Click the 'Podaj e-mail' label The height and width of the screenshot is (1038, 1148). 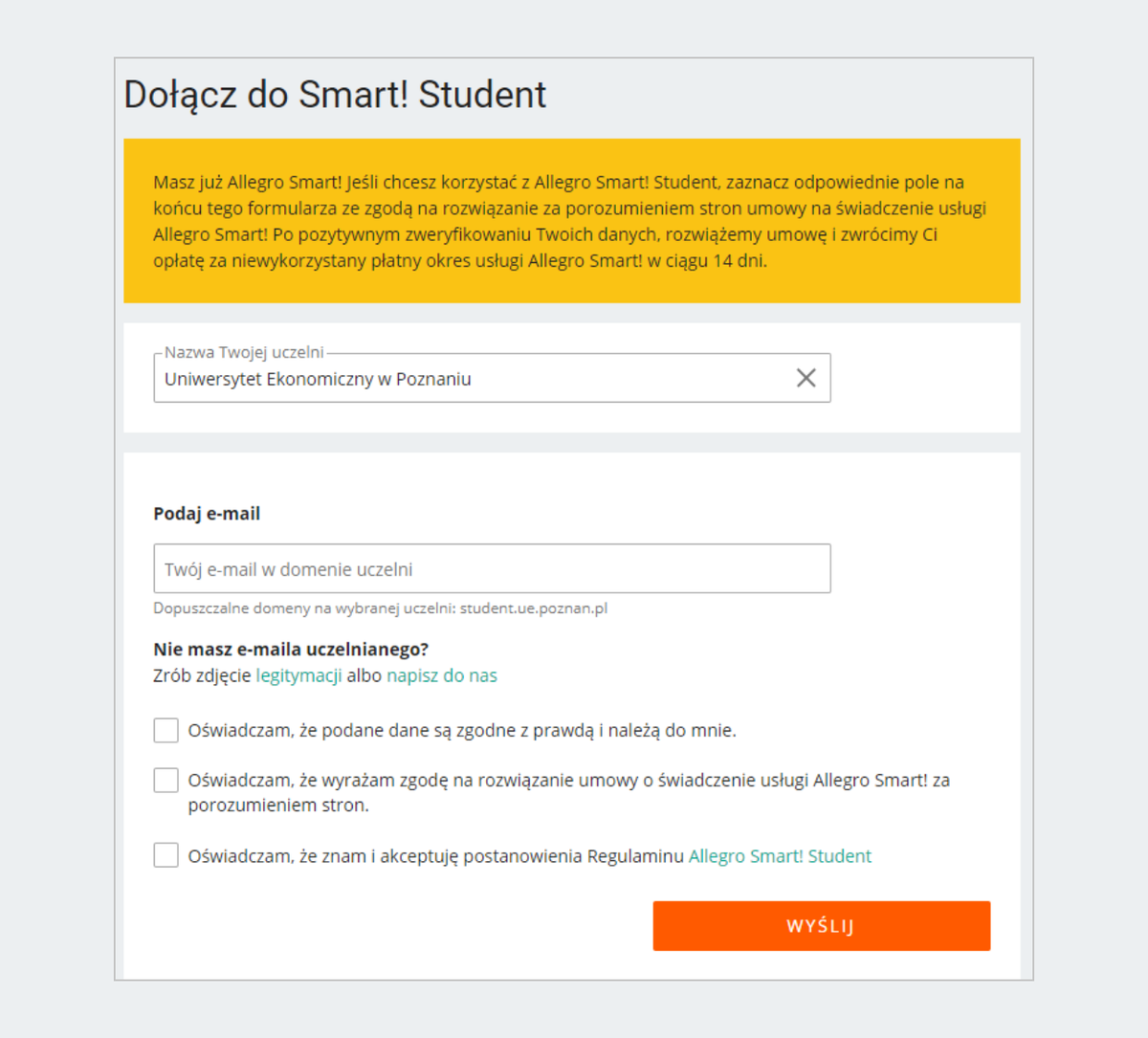pyautogui.click(x=207, y=514)
